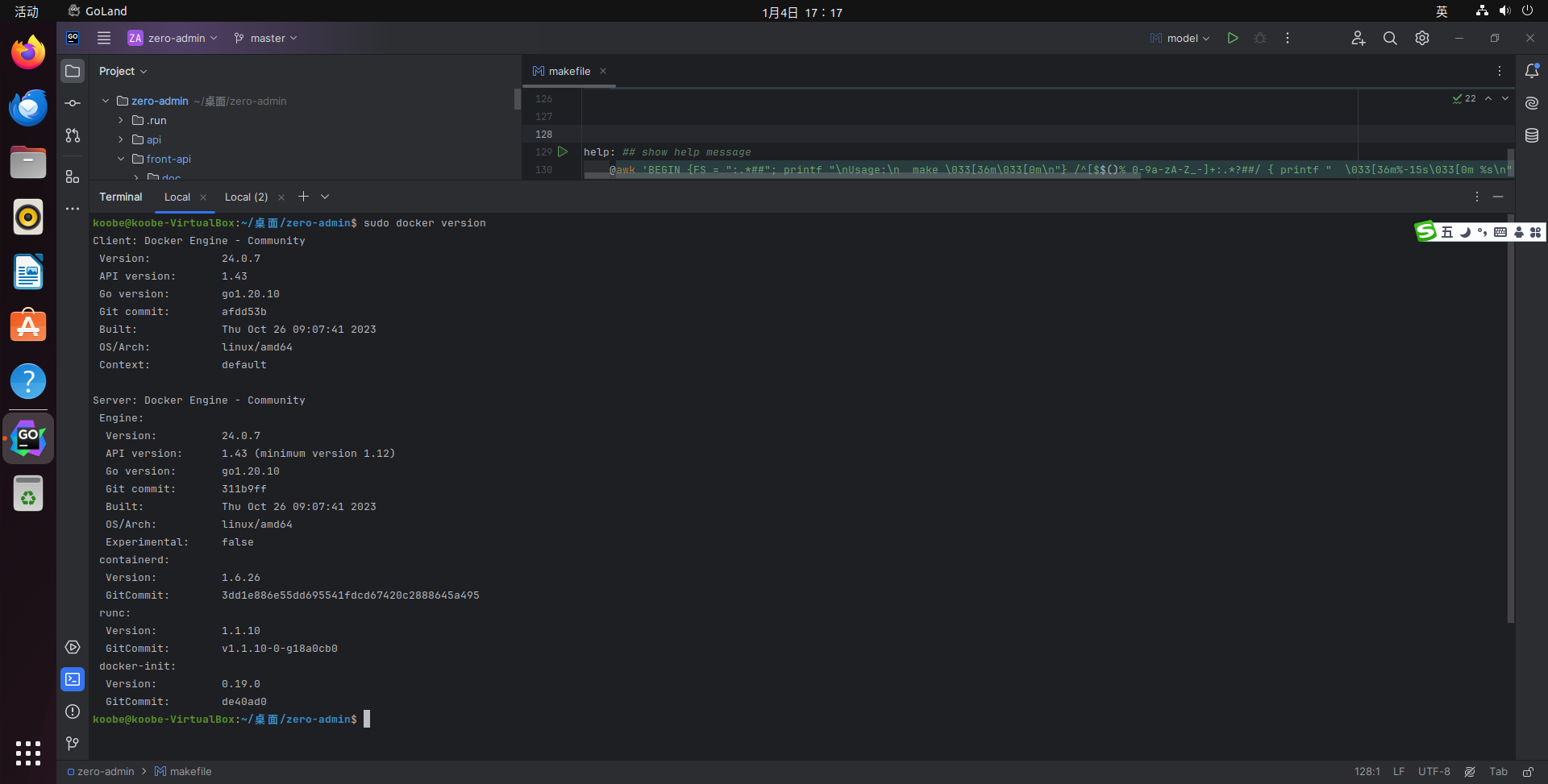Open the Problems tool window
Image resolution: width=1548 pixels, height=784 pixels.
73,711
